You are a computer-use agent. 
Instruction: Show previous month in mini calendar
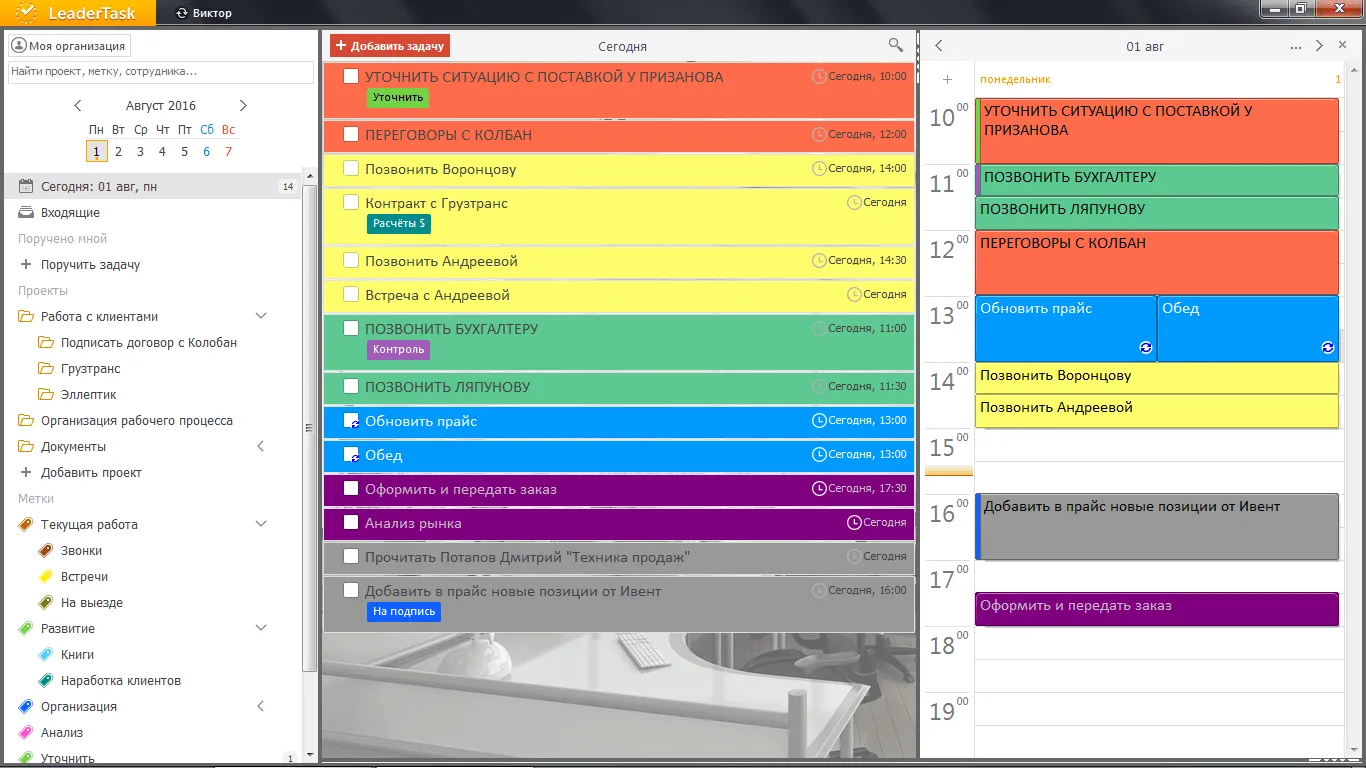click(78, 106)
